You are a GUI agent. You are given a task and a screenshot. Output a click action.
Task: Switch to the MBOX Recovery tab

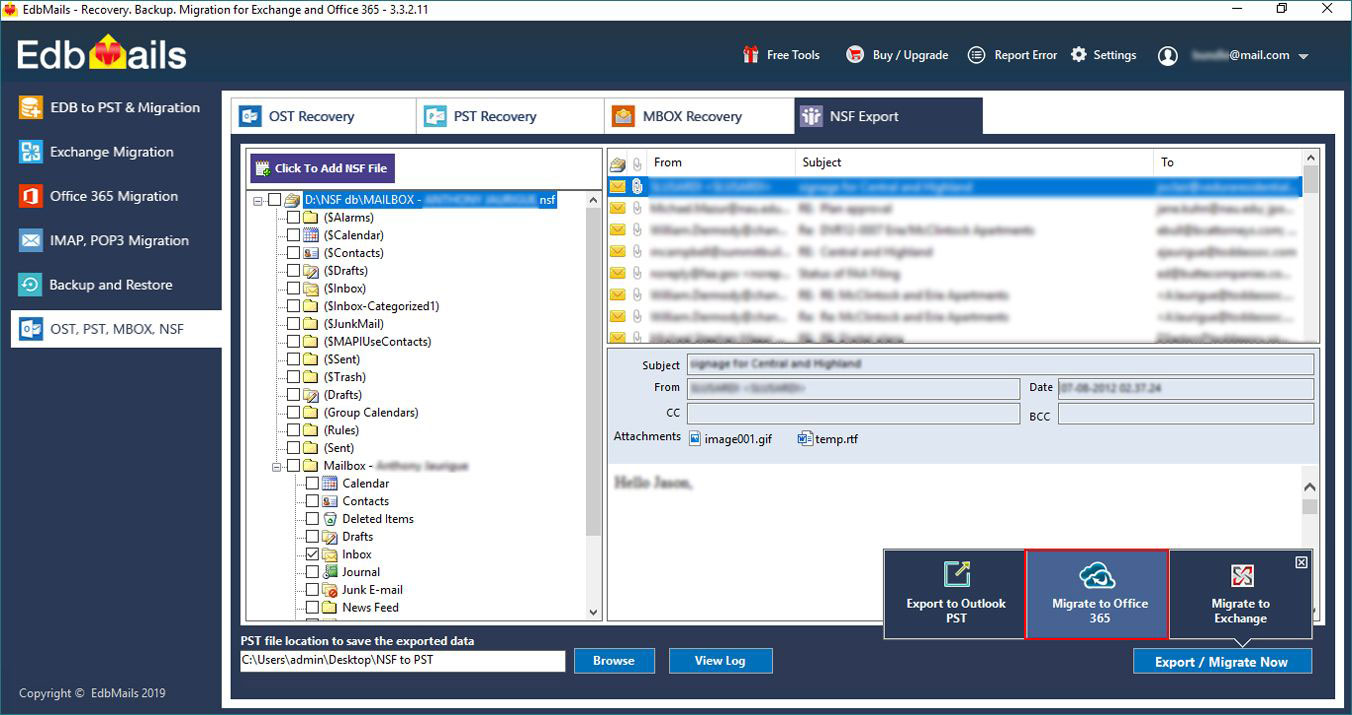698,116
